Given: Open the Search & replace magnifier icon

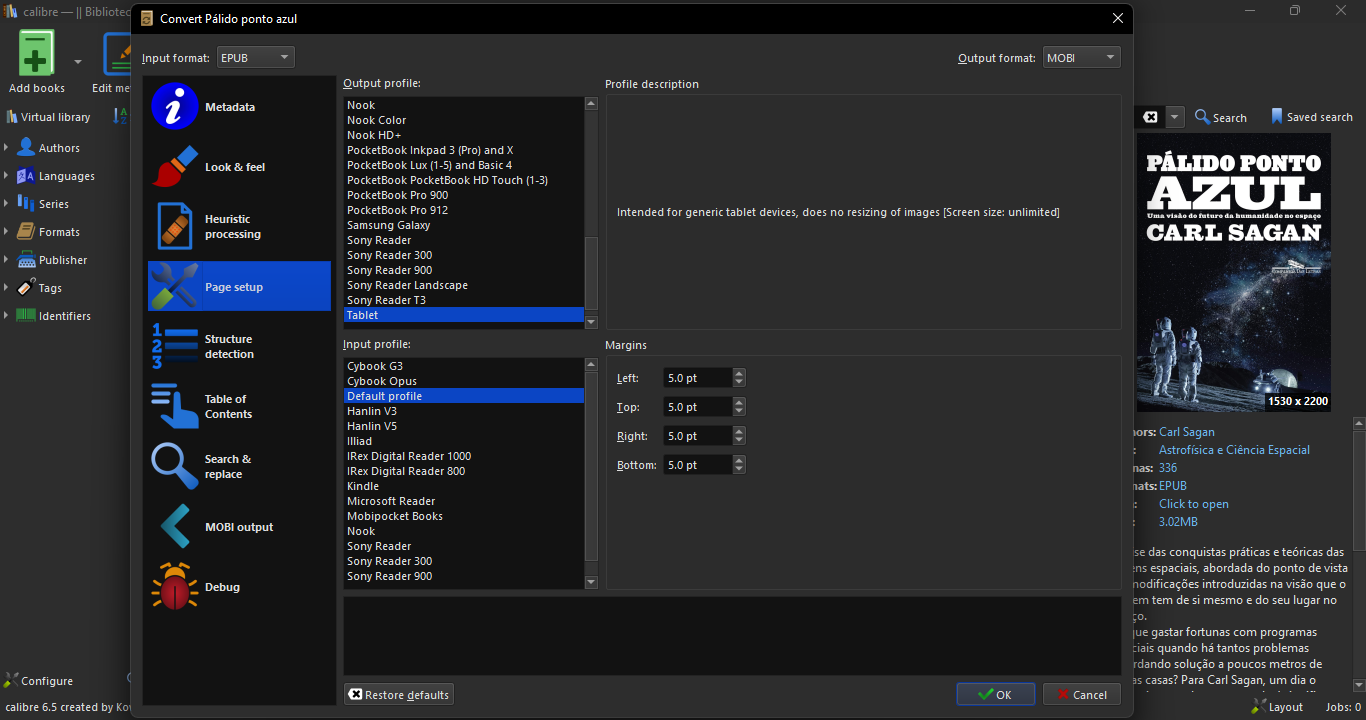Looking at the screenshot, I should (175, 467).
